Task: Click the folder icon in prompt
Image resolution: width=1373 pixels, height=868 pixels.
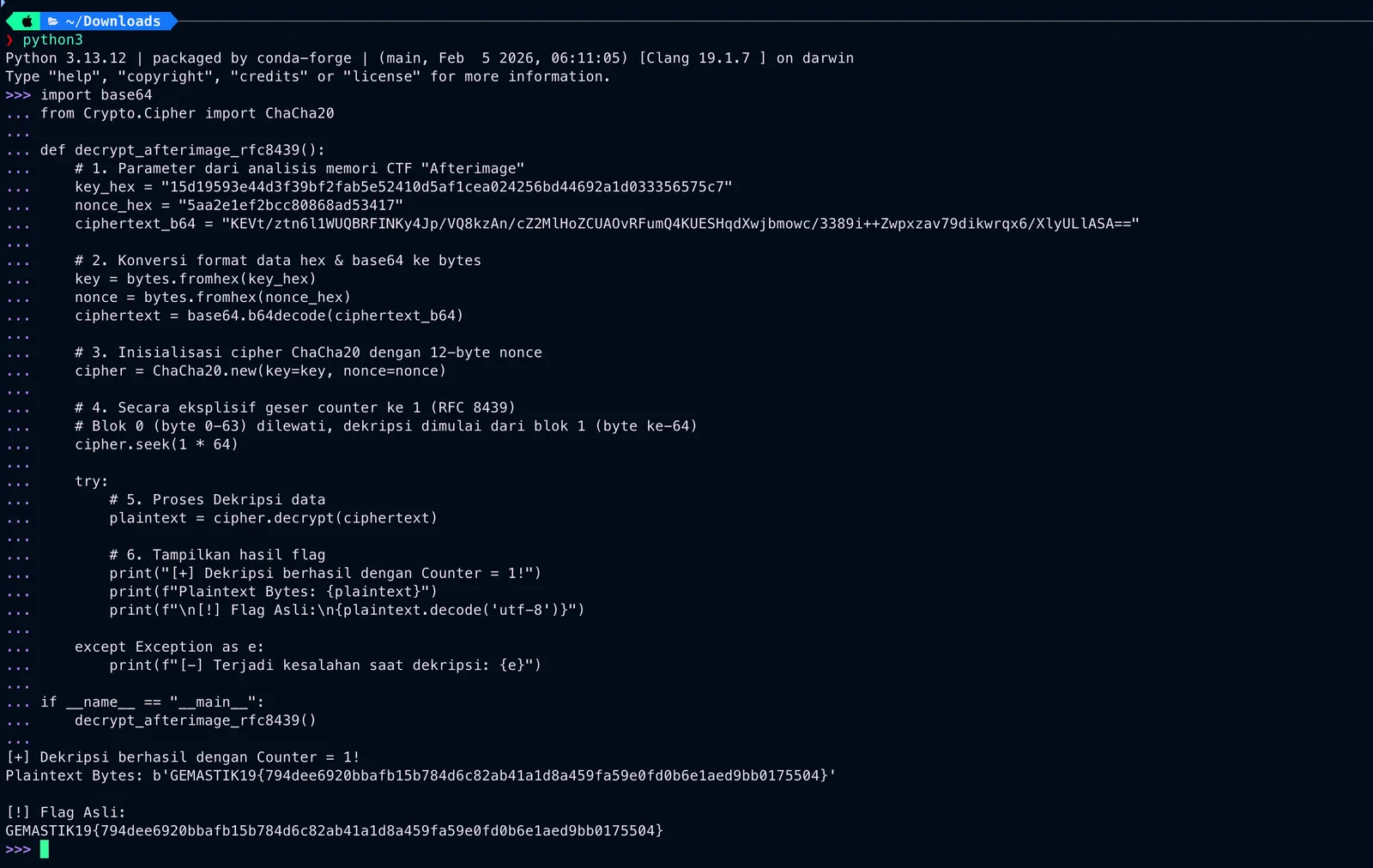Action: [x=53, y=21]
